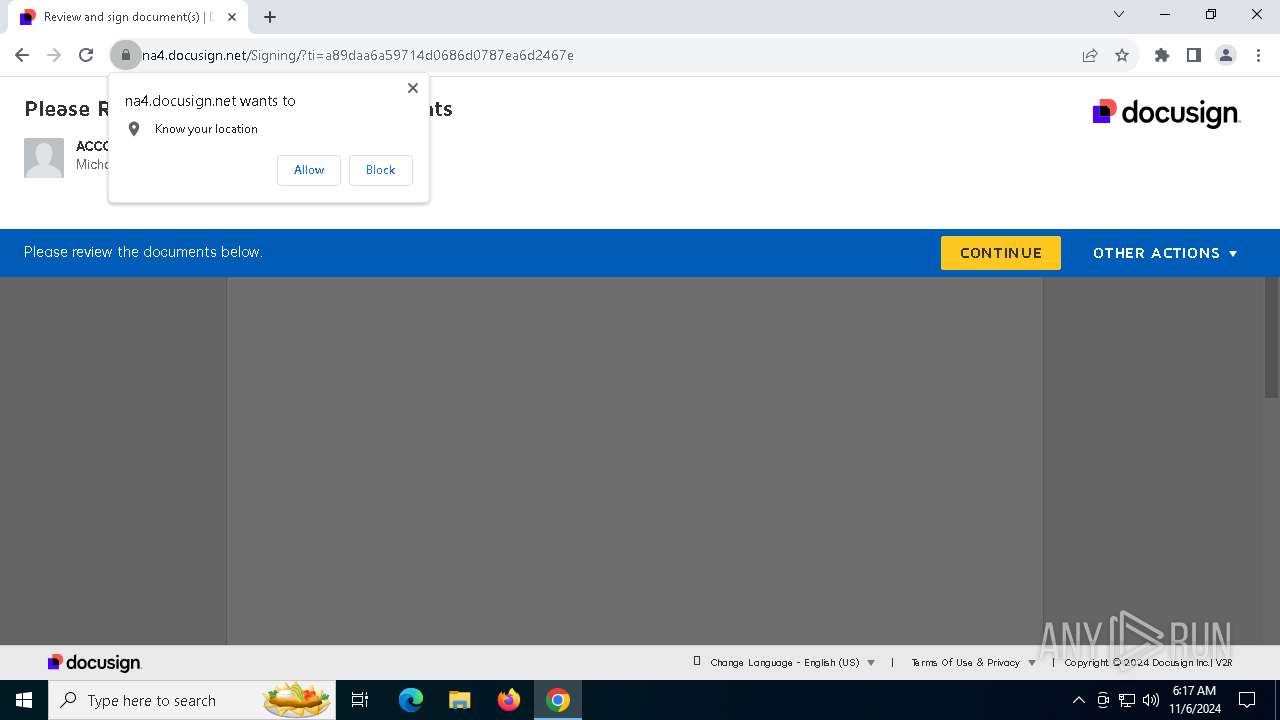Click 'Please review the documents below.' text
The width and height of the screenshot is (1280, 720).
[143, 252]
